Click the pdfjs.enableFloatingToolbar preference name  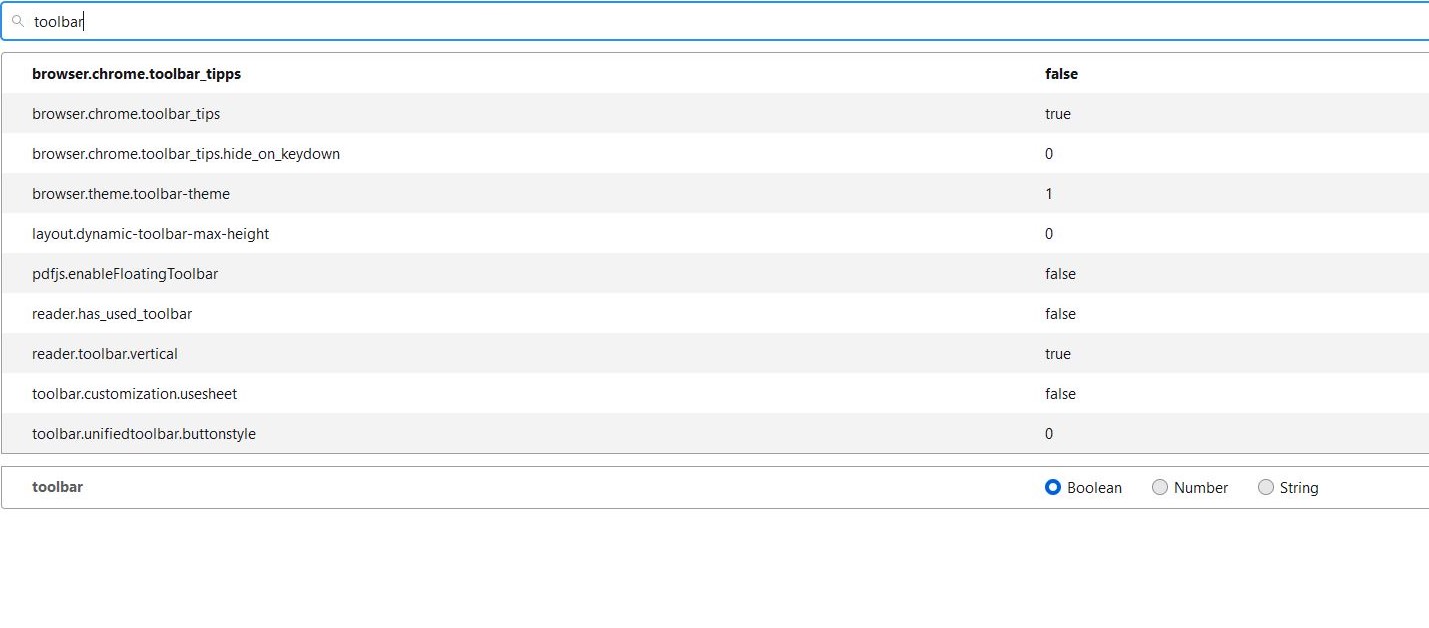coord(125,274)
